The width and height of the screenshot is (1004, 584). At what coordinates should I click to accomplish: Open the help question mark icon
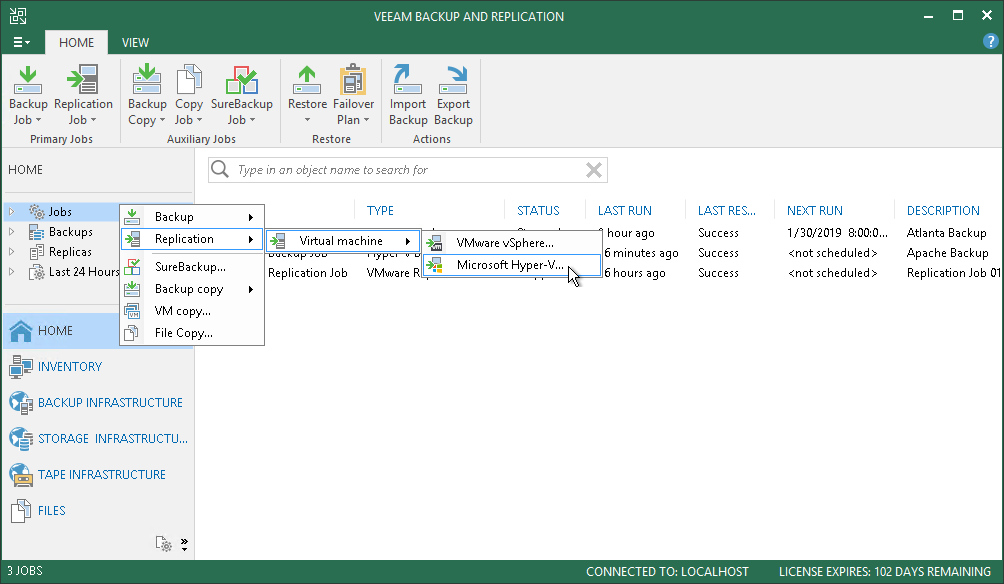pos(990,42)
